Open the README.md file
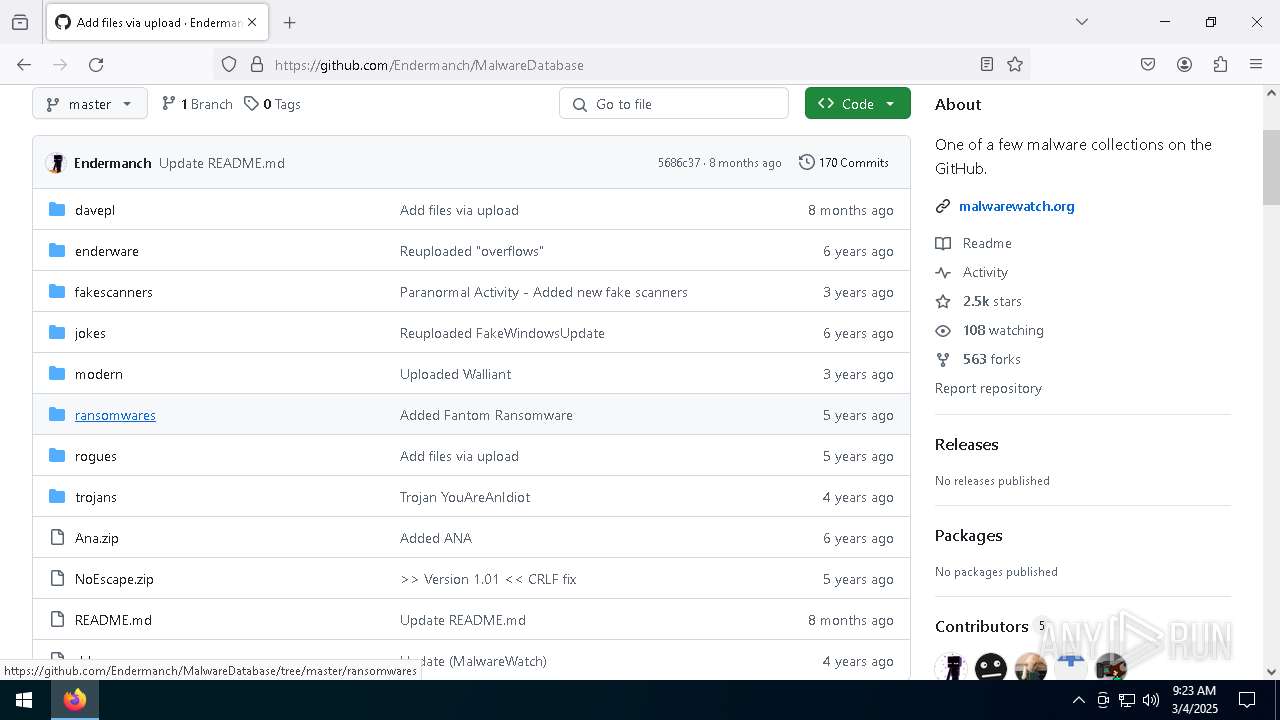Image resolution: width=1280 pixels, height=720 pixels. [113, 620]
